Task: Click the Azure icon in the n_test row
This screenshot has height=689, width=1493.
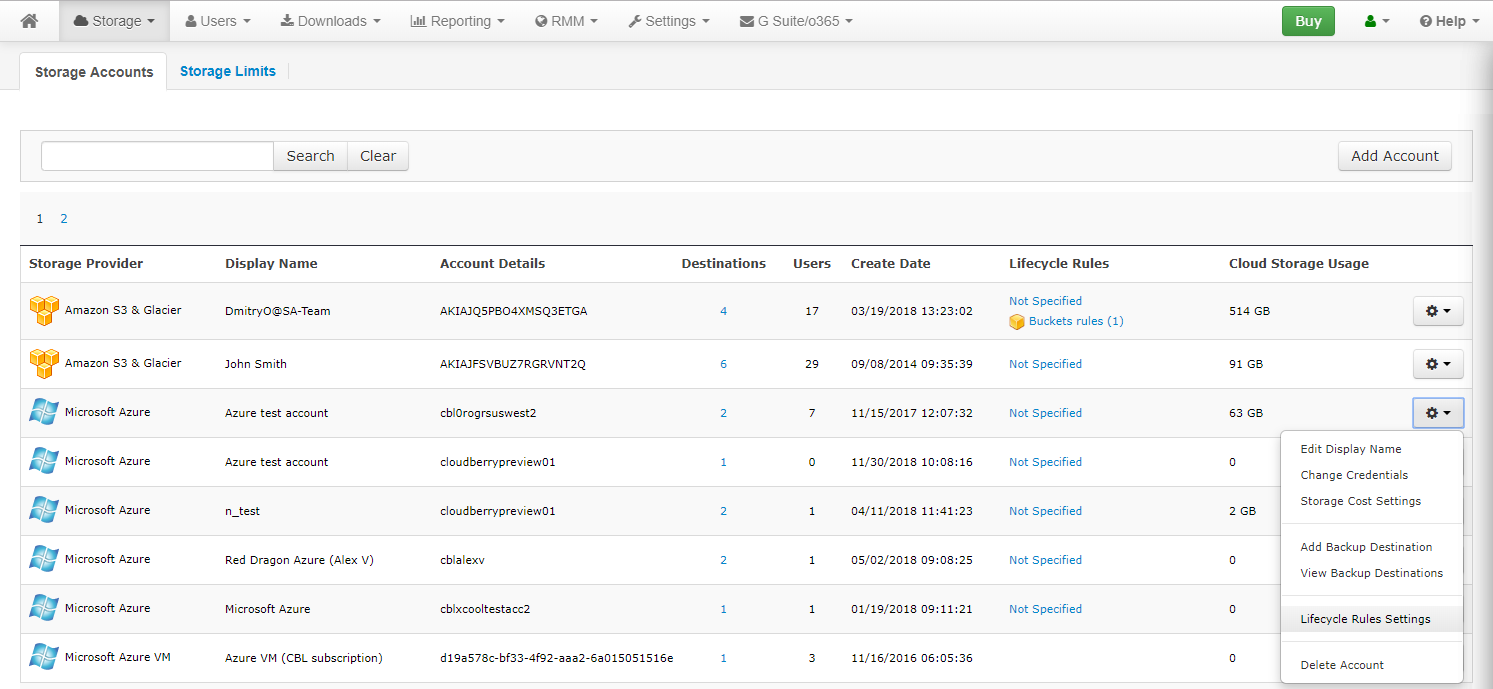Action: 43,511
